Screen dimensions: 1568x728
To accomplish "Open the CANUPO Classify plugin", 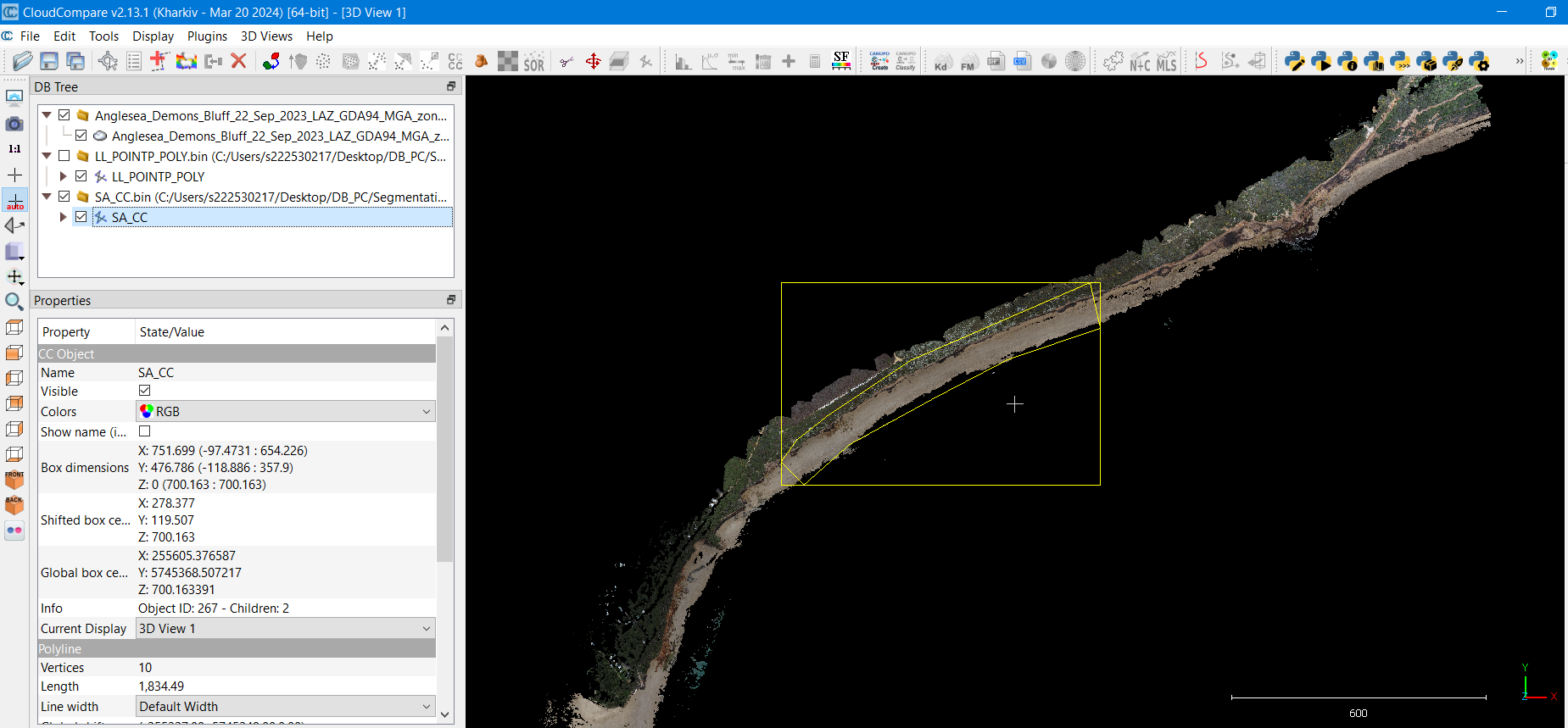I will (x=906, y=61).
